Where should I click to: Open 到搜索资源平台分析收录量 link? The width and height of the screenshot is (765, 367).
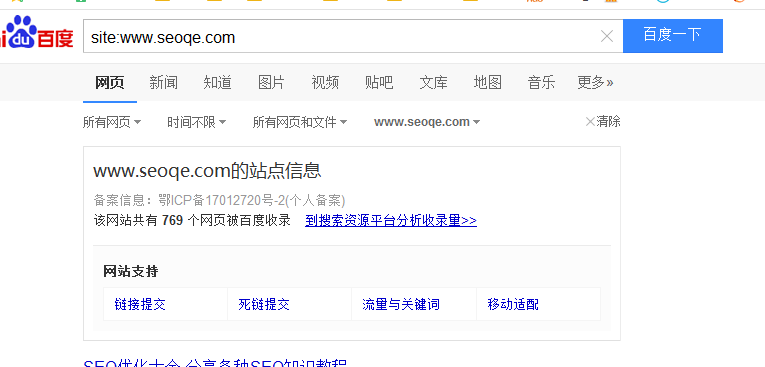point(391,221)
